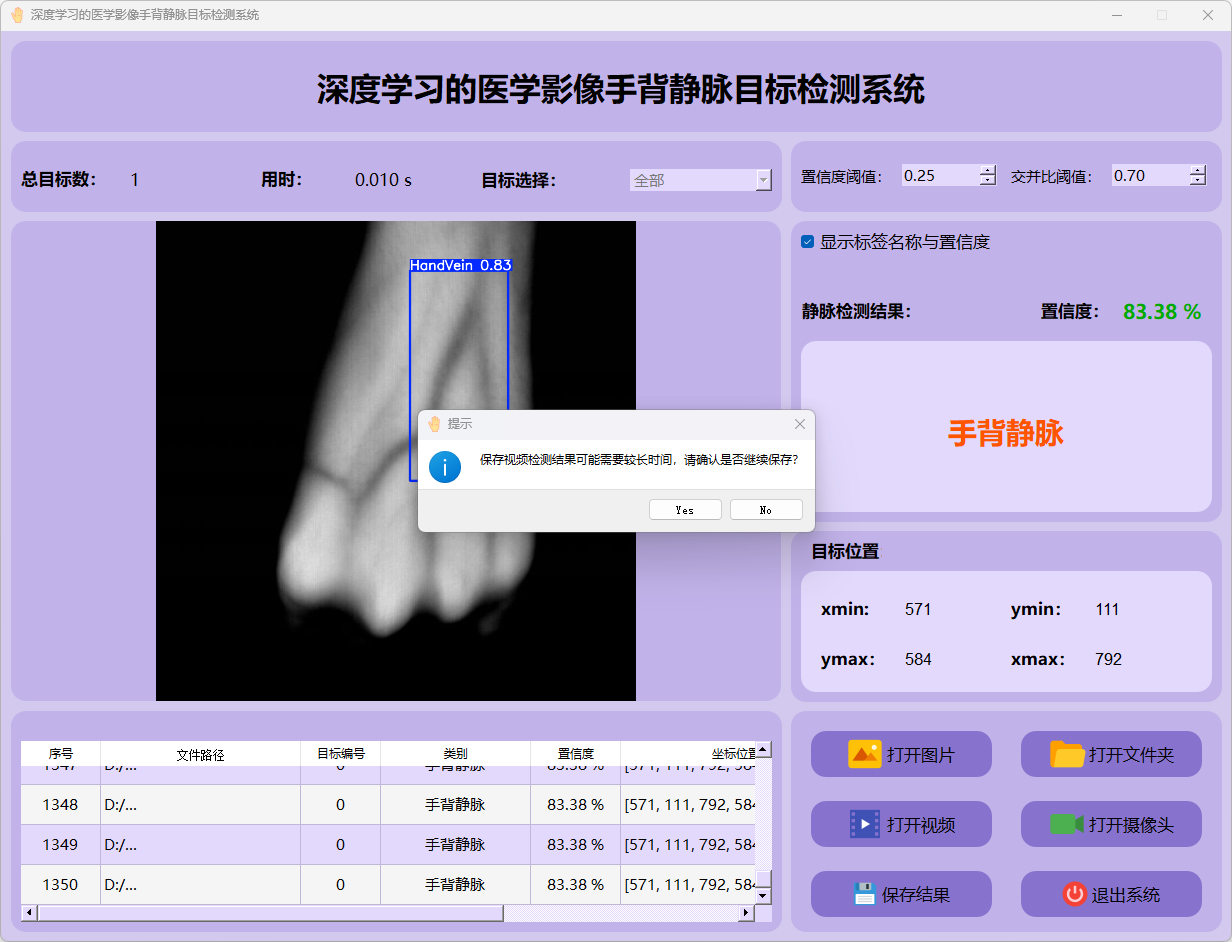Close the 提示 dialog with the X
This screenshot has height=942, width=1232.
click(x=799, y=424)
